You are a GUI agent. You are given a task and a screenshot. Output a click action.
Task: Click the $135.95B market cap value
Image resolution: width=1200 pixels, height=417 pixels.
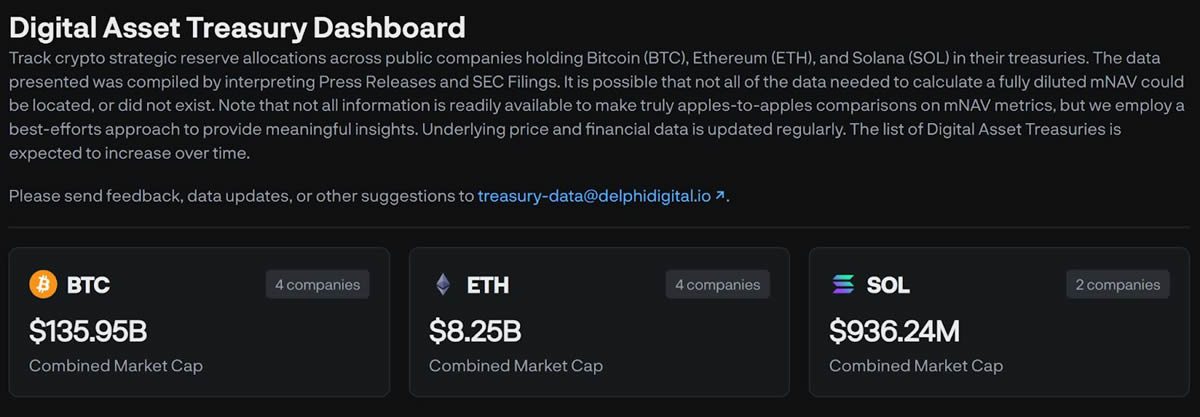point(88,330)
